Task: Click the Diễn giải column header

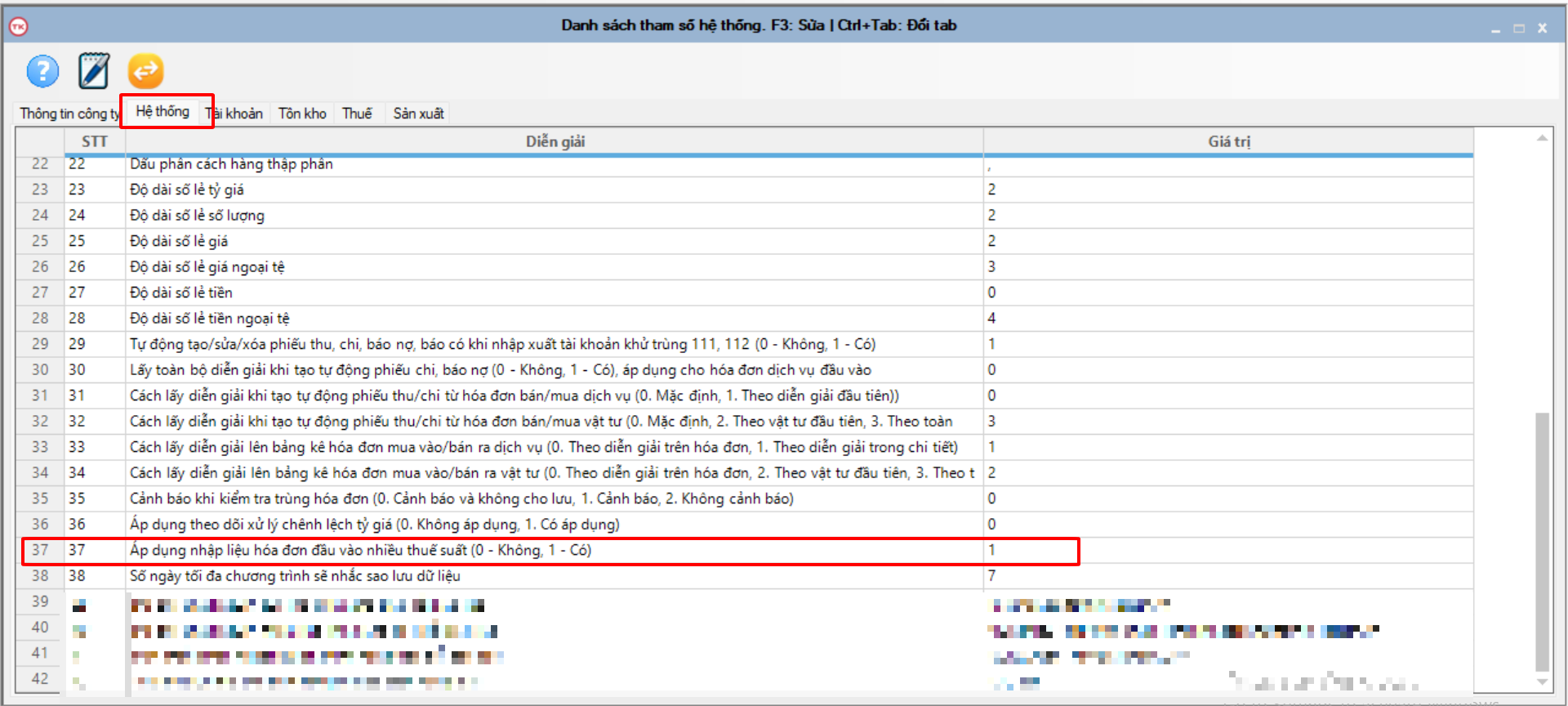Action: (555, 141)
